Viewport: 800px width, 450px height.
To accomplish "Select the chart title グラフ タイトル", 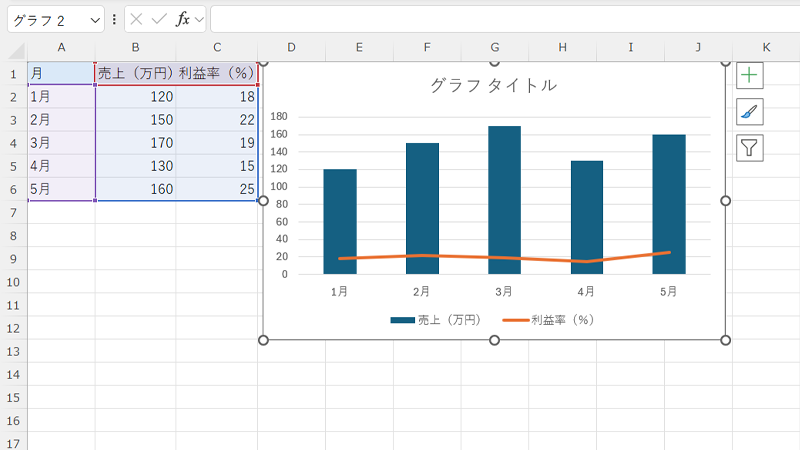I will (493, 86).
